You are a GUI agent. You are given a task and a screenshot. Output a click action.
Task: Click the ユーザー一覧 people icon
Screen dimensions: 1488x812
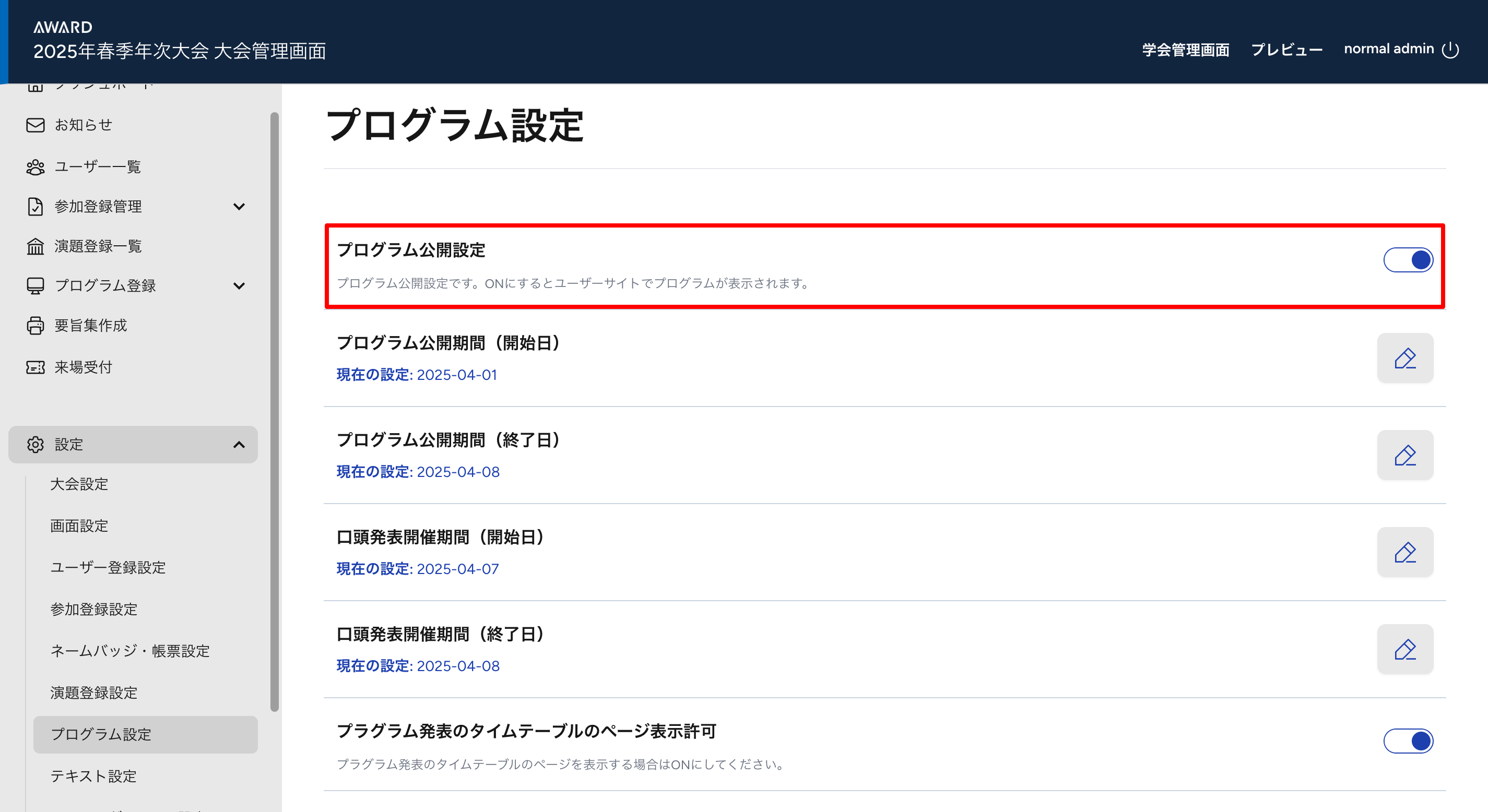pos(35,167)
